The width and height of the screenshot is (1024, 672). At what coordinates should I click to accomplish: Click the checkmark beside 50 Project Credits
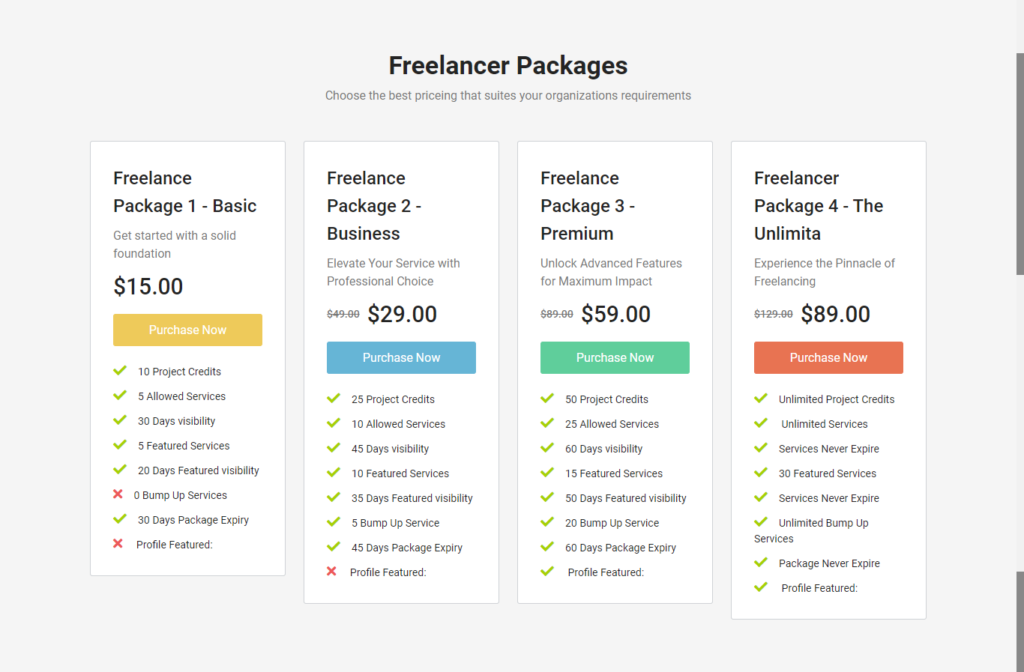click(x=547, y=399)
